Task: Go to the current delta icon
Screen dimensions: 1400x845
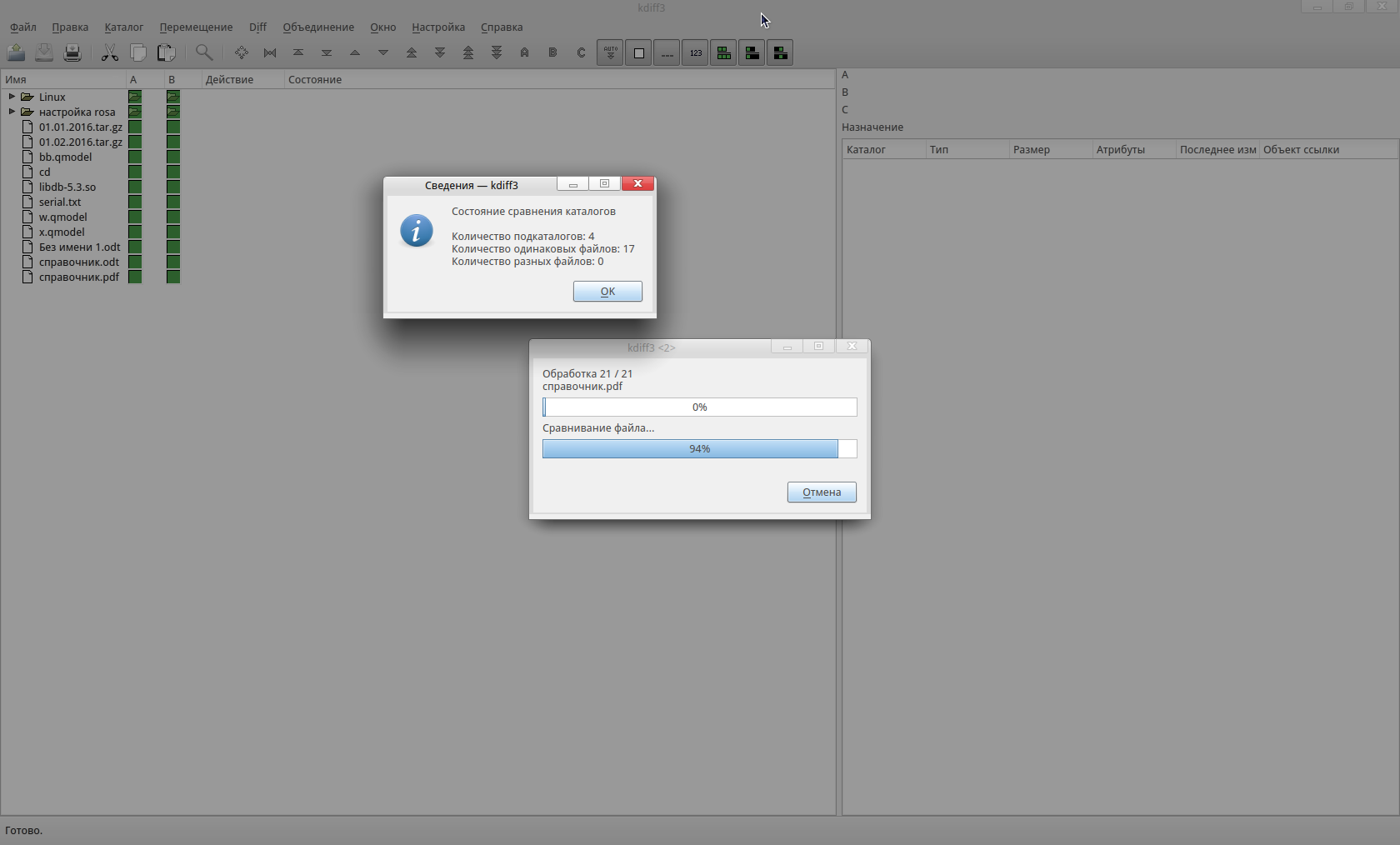Action: coord(242,52)
